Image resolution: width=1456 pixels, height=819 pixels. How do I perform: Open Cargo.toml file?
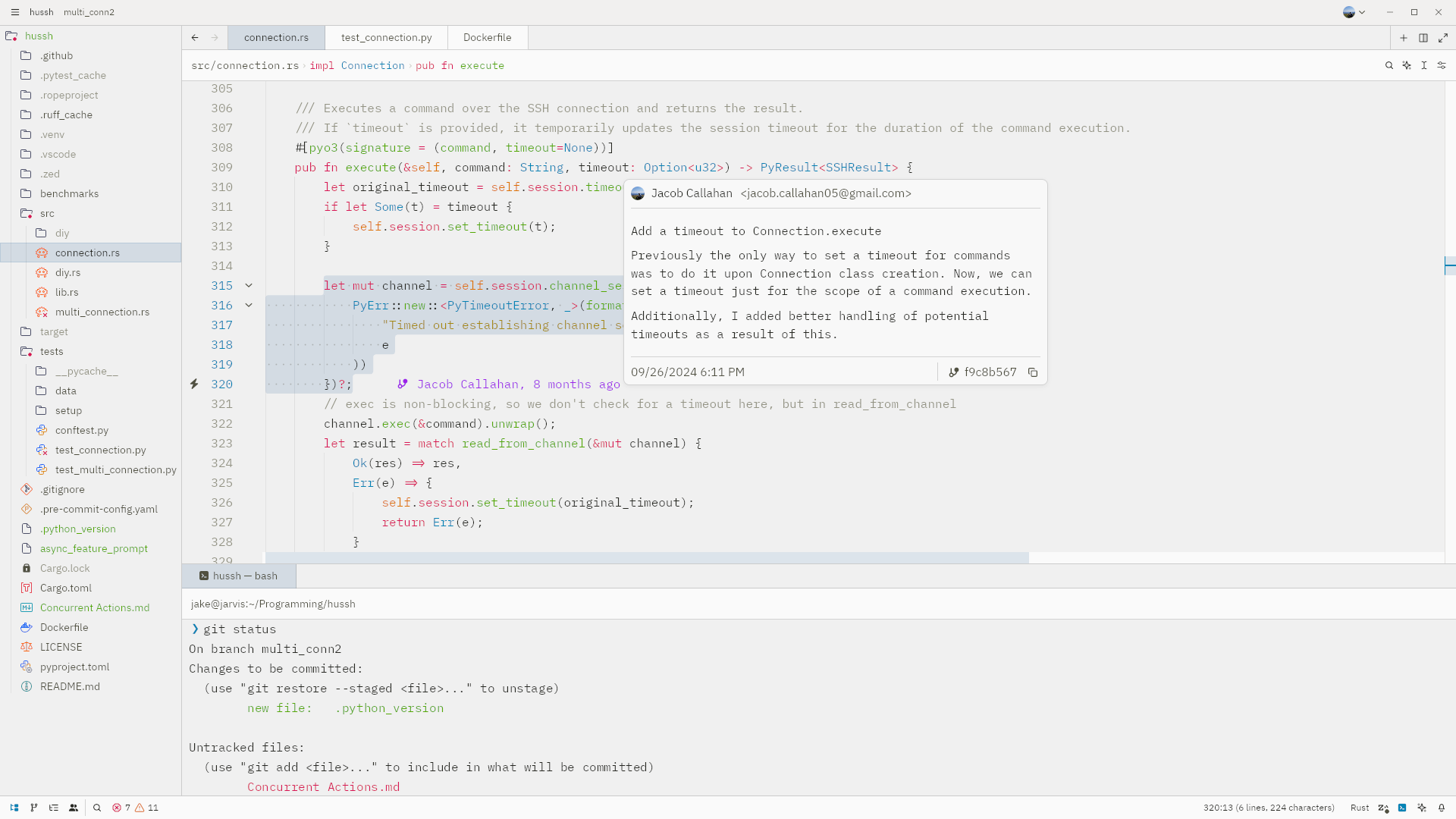tap(66, 588)
